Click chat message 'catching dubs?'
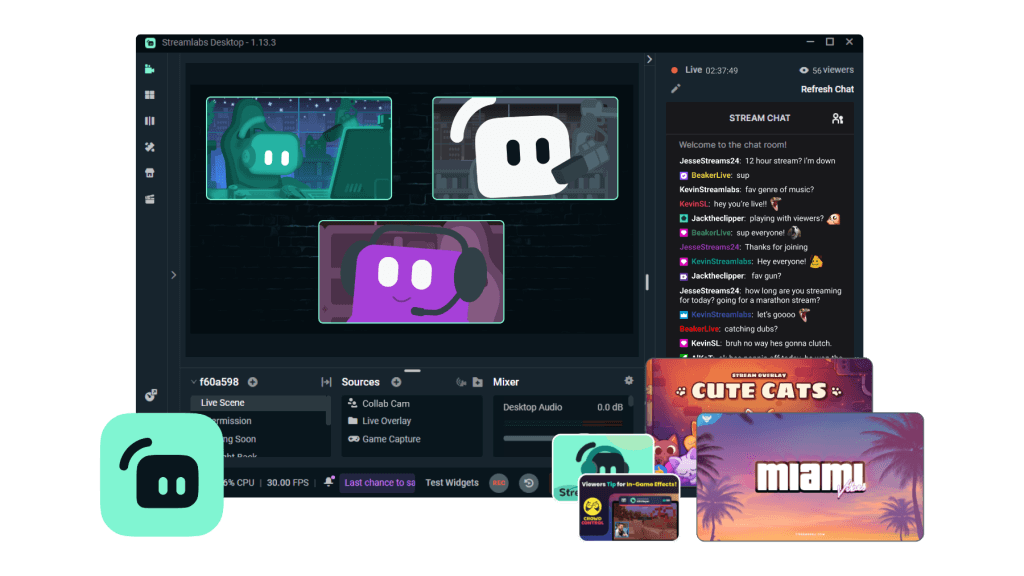Screen dimensions: 1024x576 750,329
